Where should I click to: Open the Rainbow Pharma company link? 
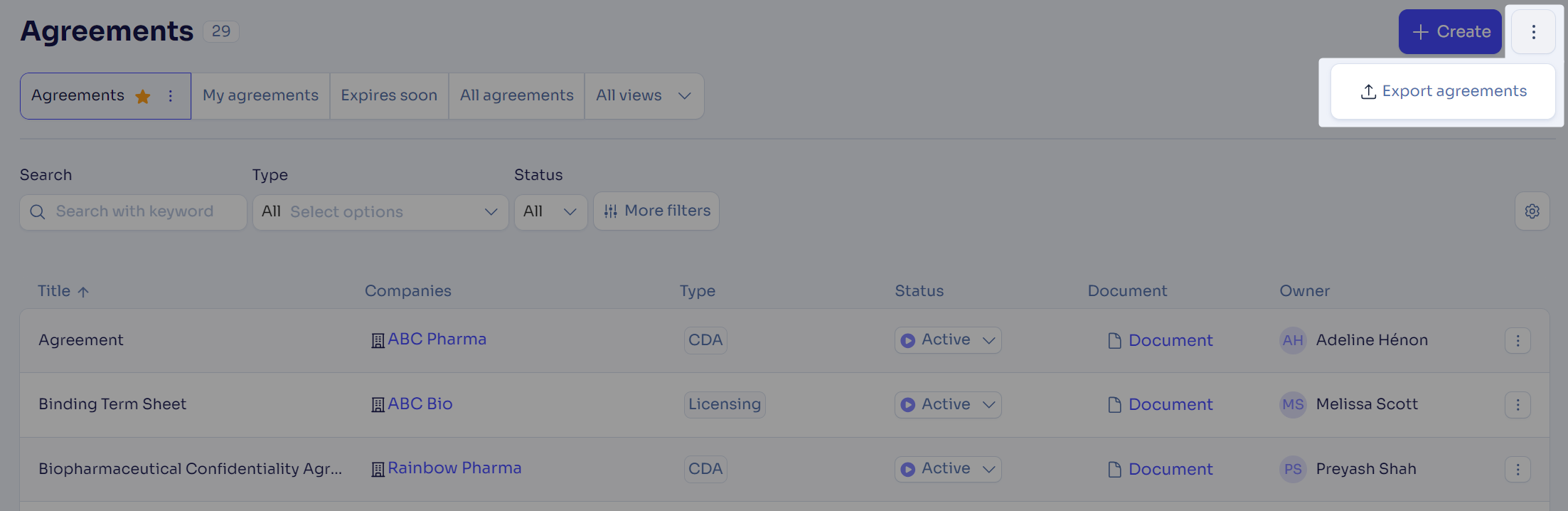[454, 468]
